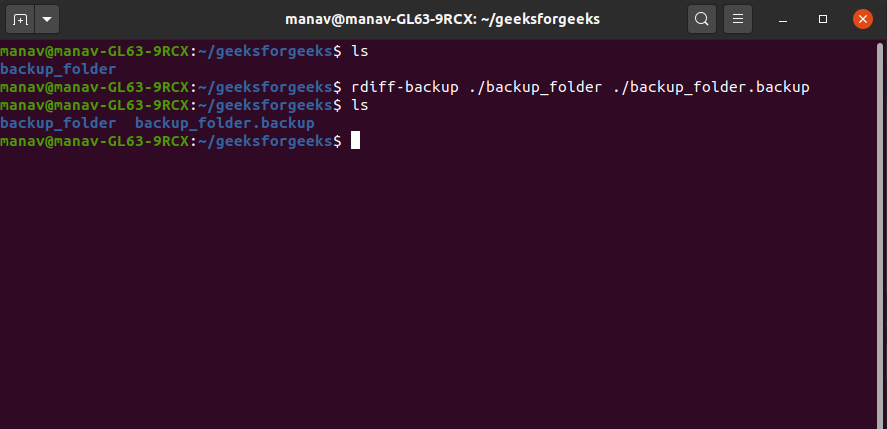Open a new terminal tab
This screenshot has height=429, width=887.
(21, 19)
